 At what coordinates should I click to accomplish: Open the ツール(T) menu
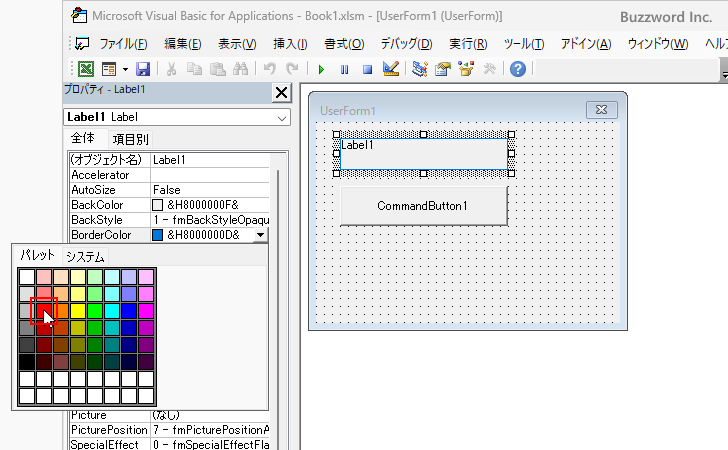tap(524, 44)
